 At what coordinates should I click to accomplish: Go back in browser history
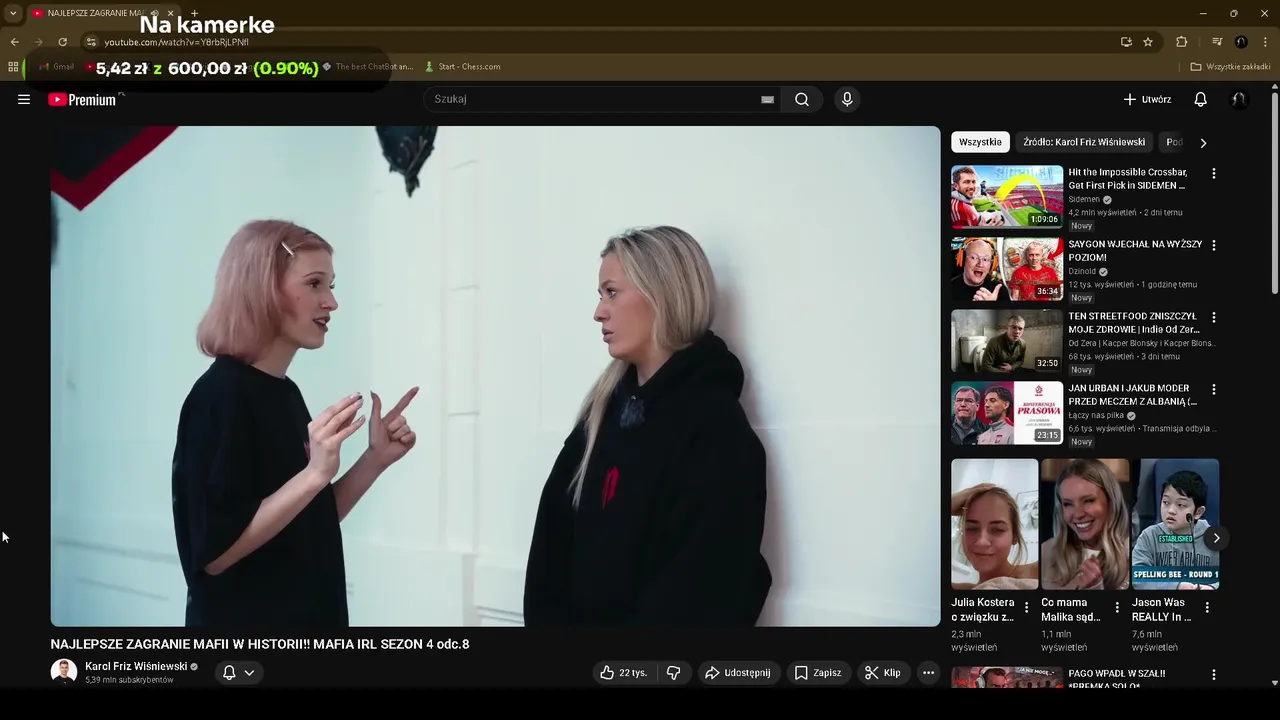click(x=14, y=42)
